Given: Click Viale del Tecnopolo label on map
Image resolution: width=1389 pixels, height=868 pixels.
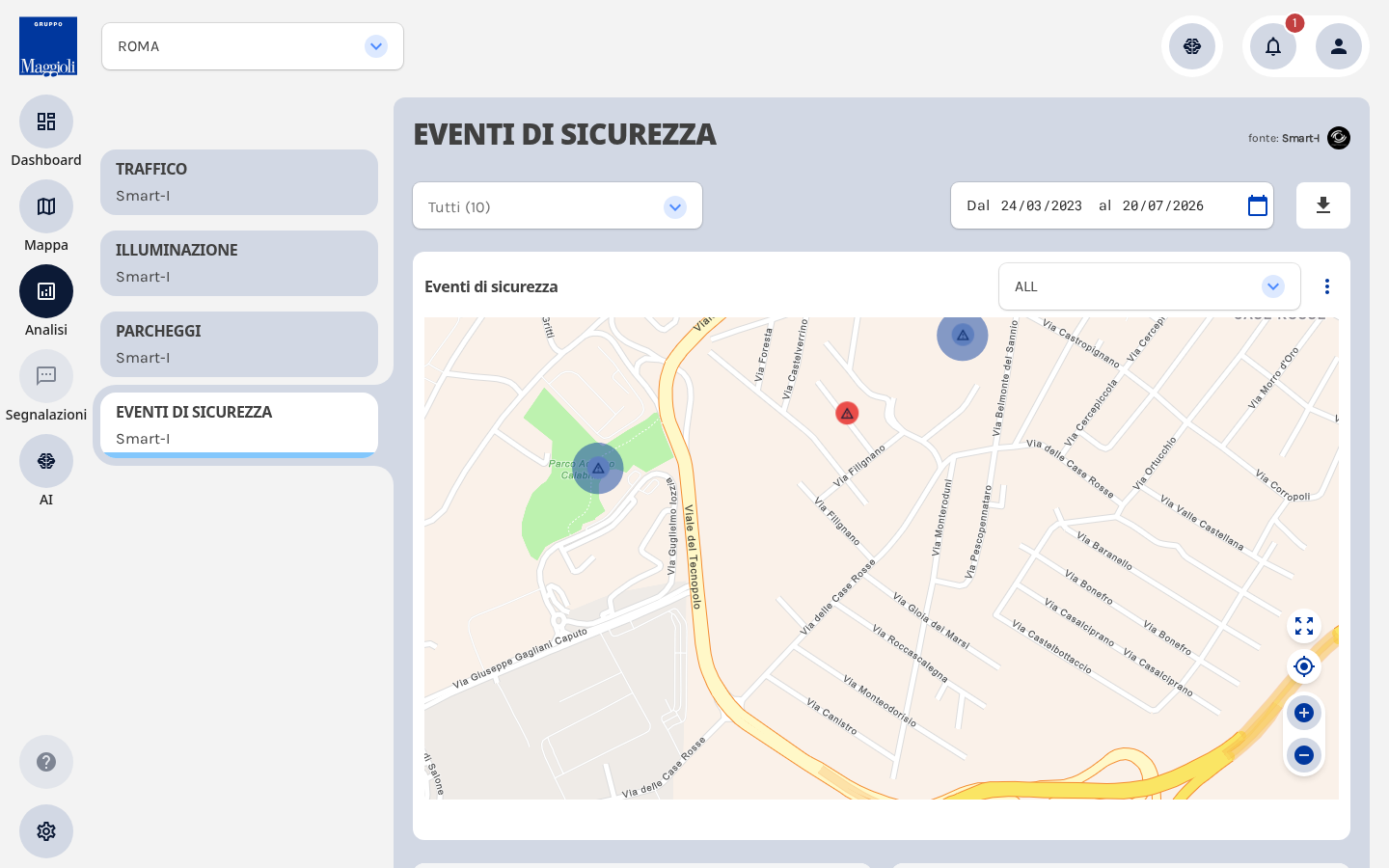Looking at the screenshot, I should [693, 556].
